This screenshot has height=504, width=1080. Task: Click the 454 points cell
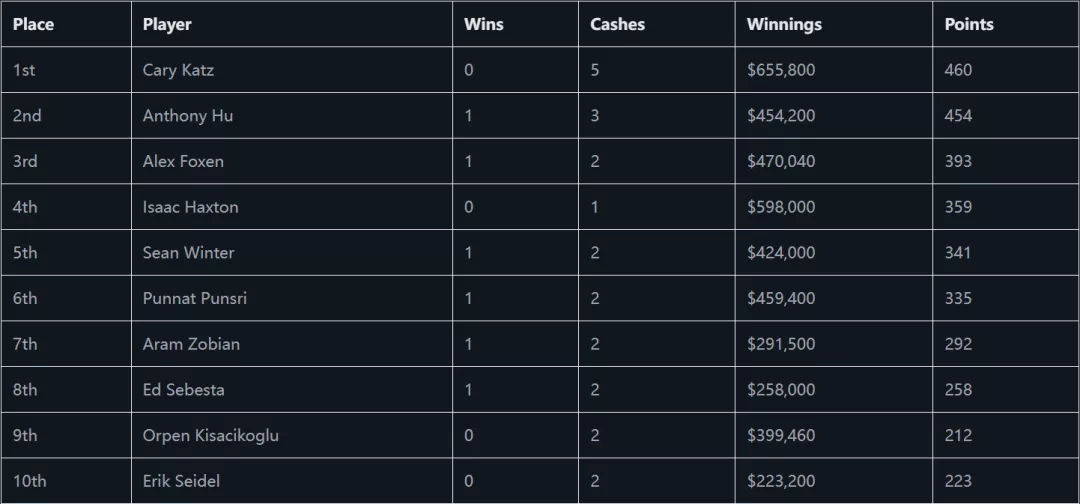click(x=958, y=116)
